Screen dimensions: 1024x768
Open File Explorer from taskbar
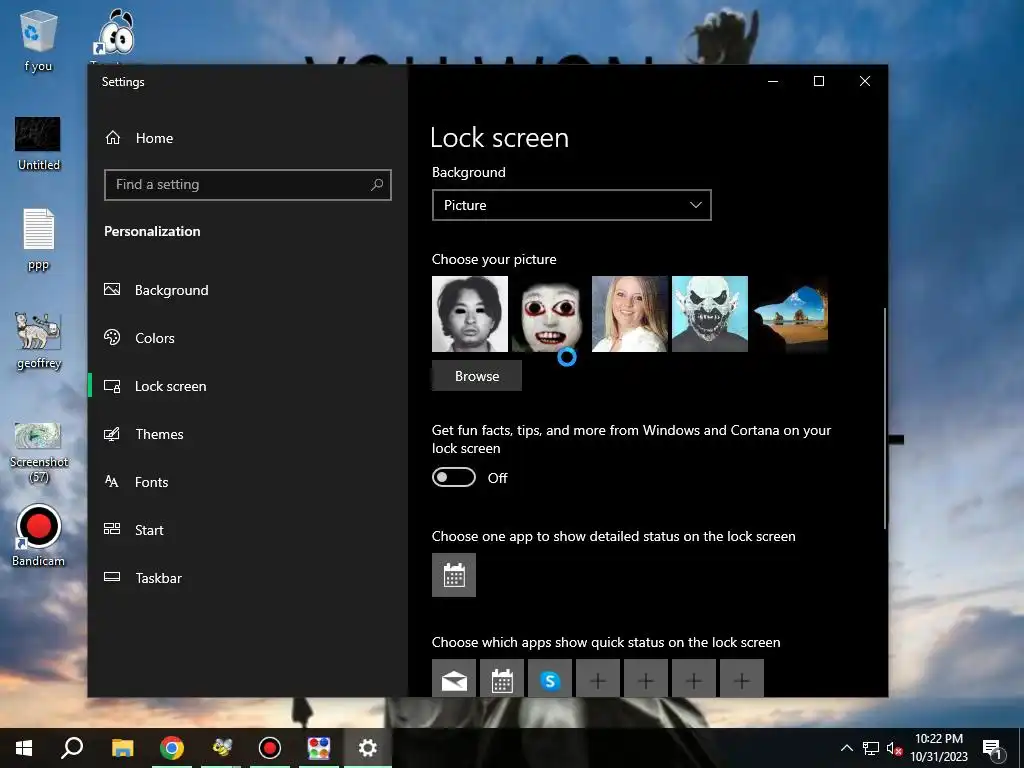point(122,748)
